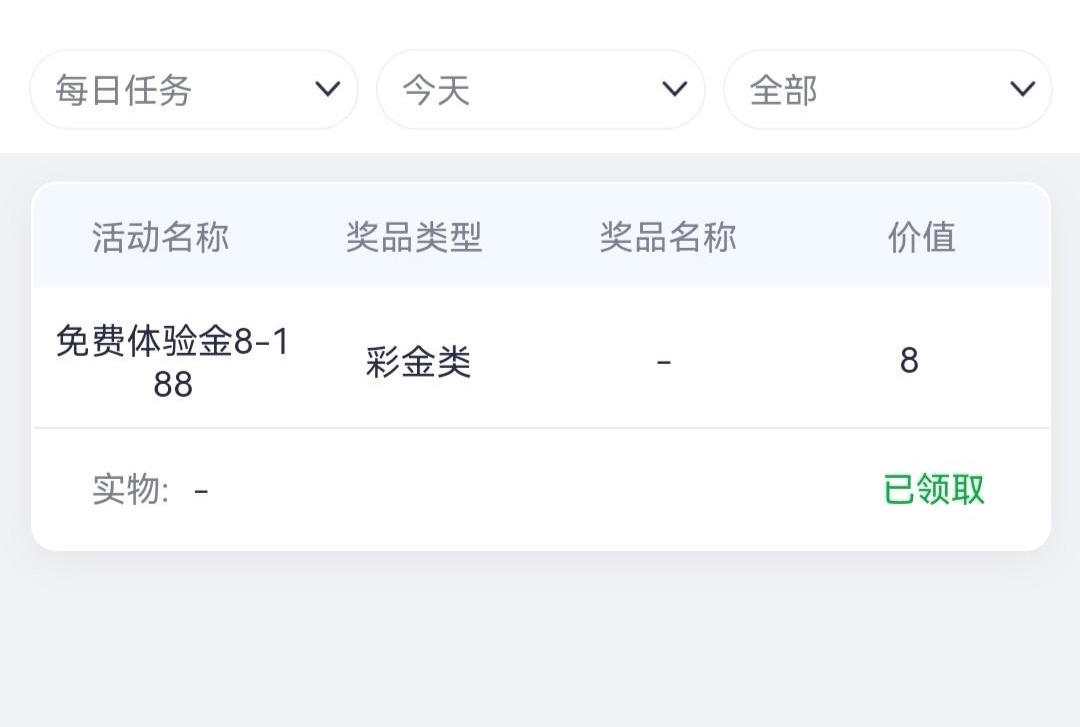Click empty gray area below the record card
The height and width of the screenshot is (727, 1080).
(x=540, y=640)
